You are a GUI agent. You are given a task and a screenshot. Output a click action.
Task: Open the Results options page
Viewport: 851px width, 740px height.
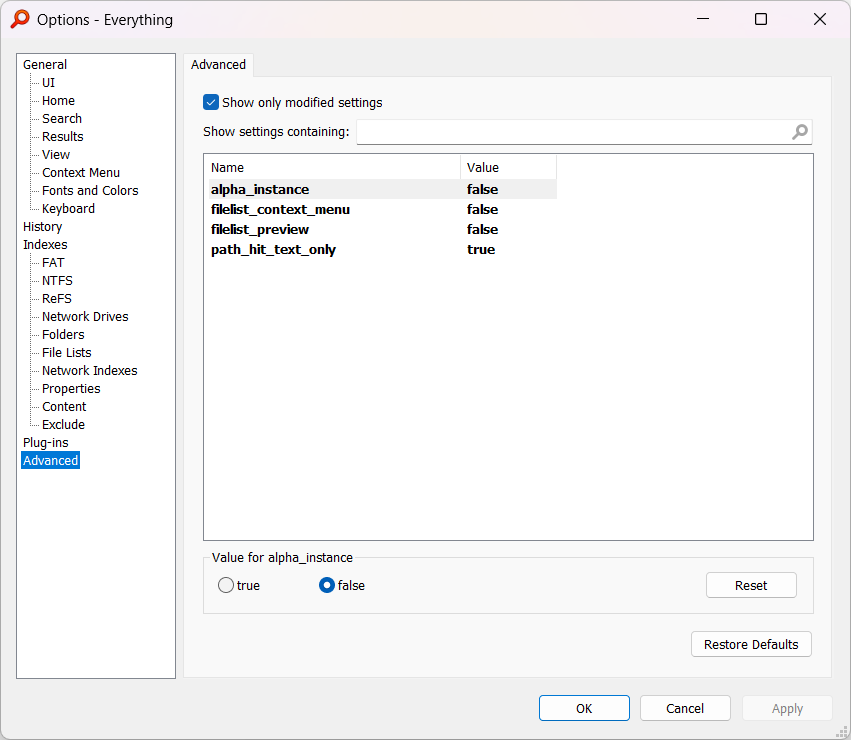pos(62,136)
